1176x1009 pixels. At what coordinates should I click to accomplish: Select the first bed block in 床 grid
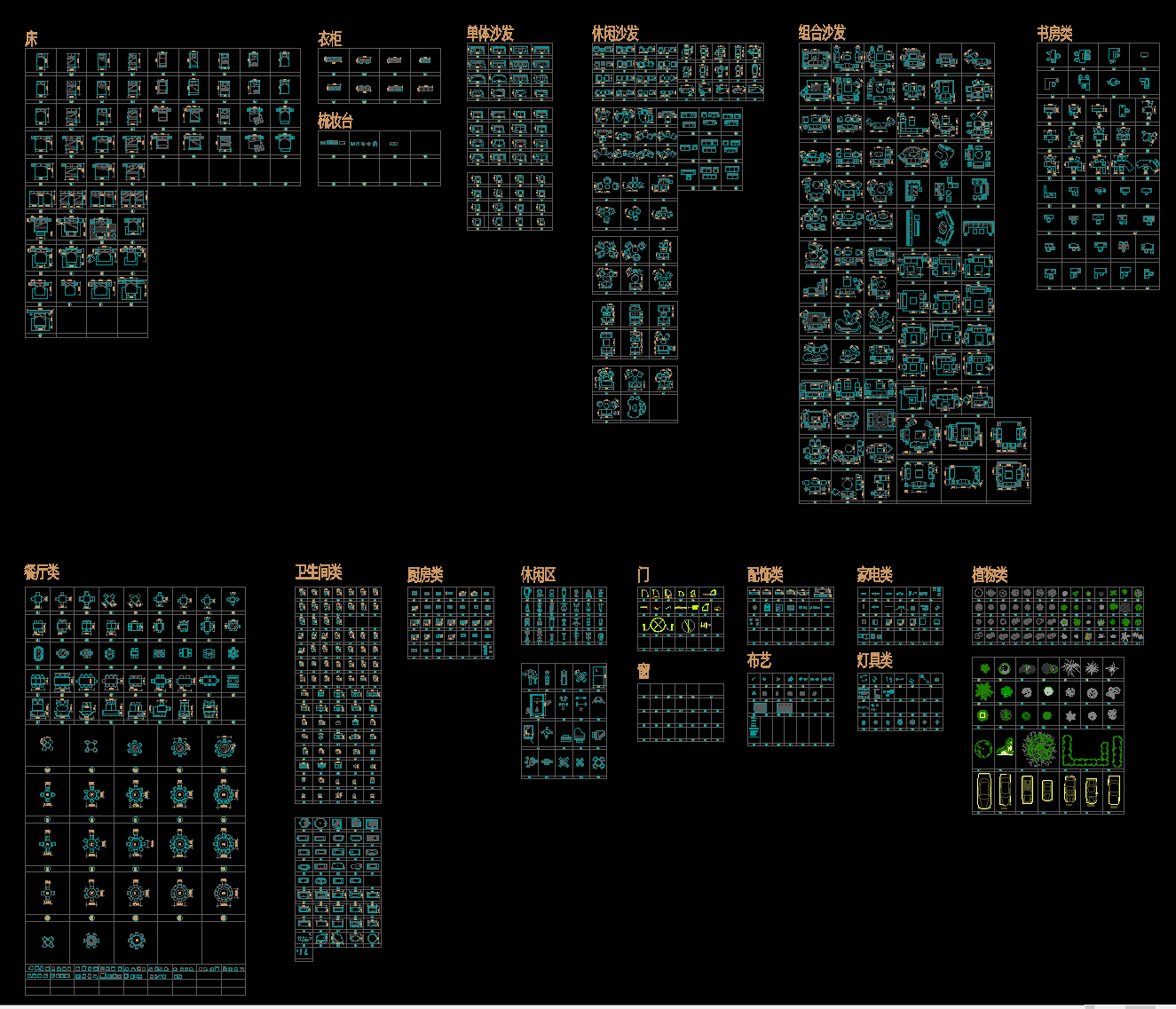(x=41, y=61)
